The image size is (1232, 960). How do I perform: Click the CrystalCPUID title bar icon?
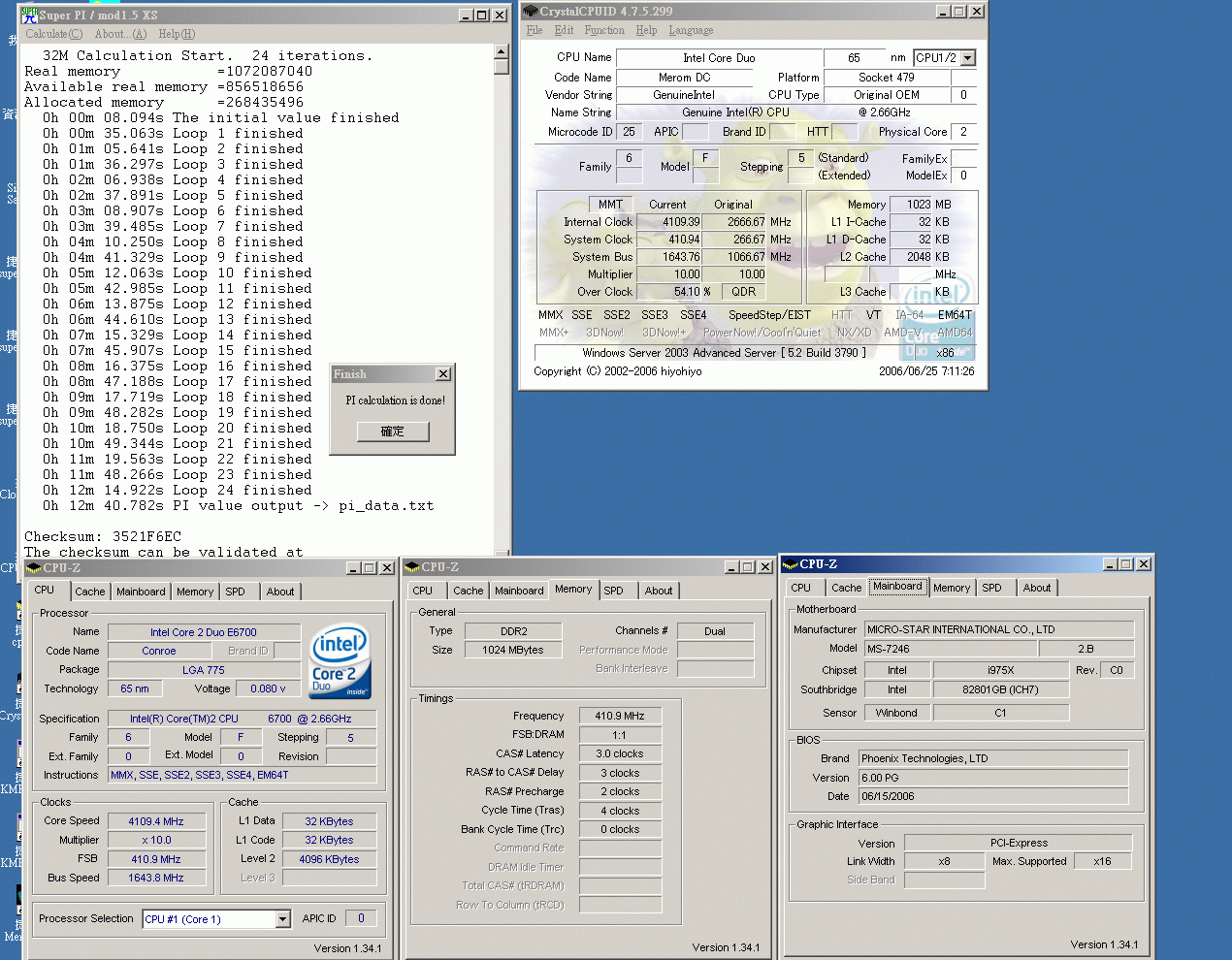point(531,12)
